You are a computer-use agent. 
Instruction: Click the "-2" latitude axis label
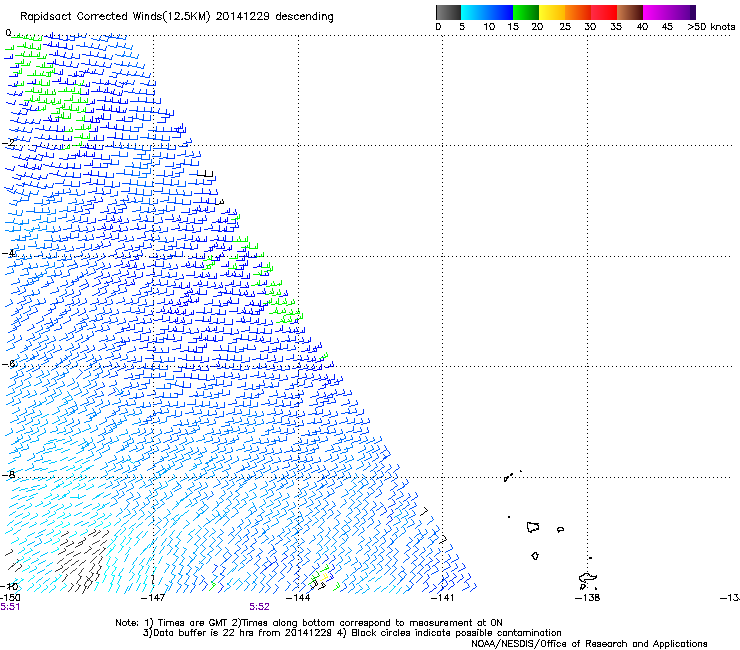[x=8, y=143]
